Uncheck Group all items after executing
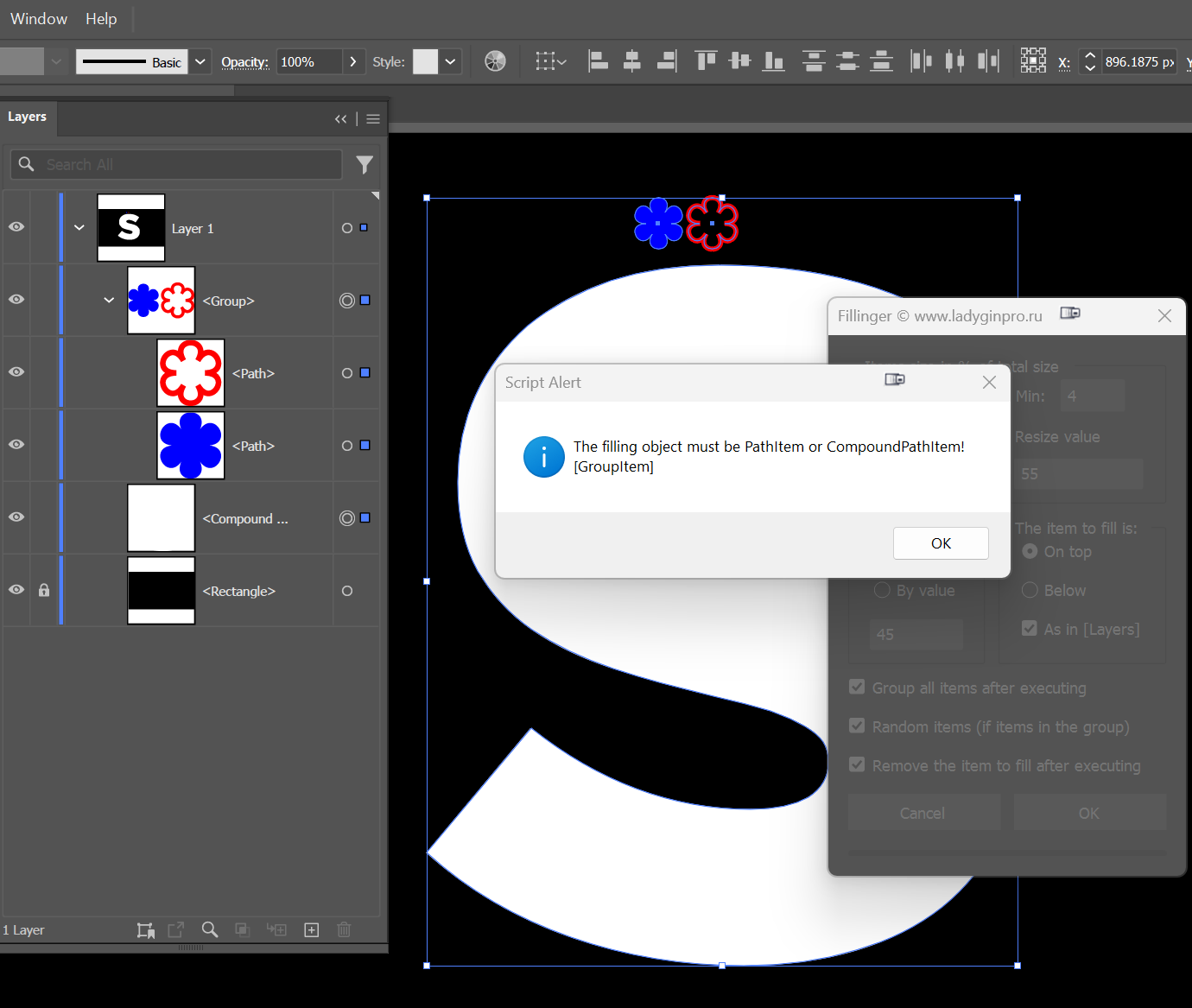The width and height of the screenshot is (1192, 1008). [856, 687]
